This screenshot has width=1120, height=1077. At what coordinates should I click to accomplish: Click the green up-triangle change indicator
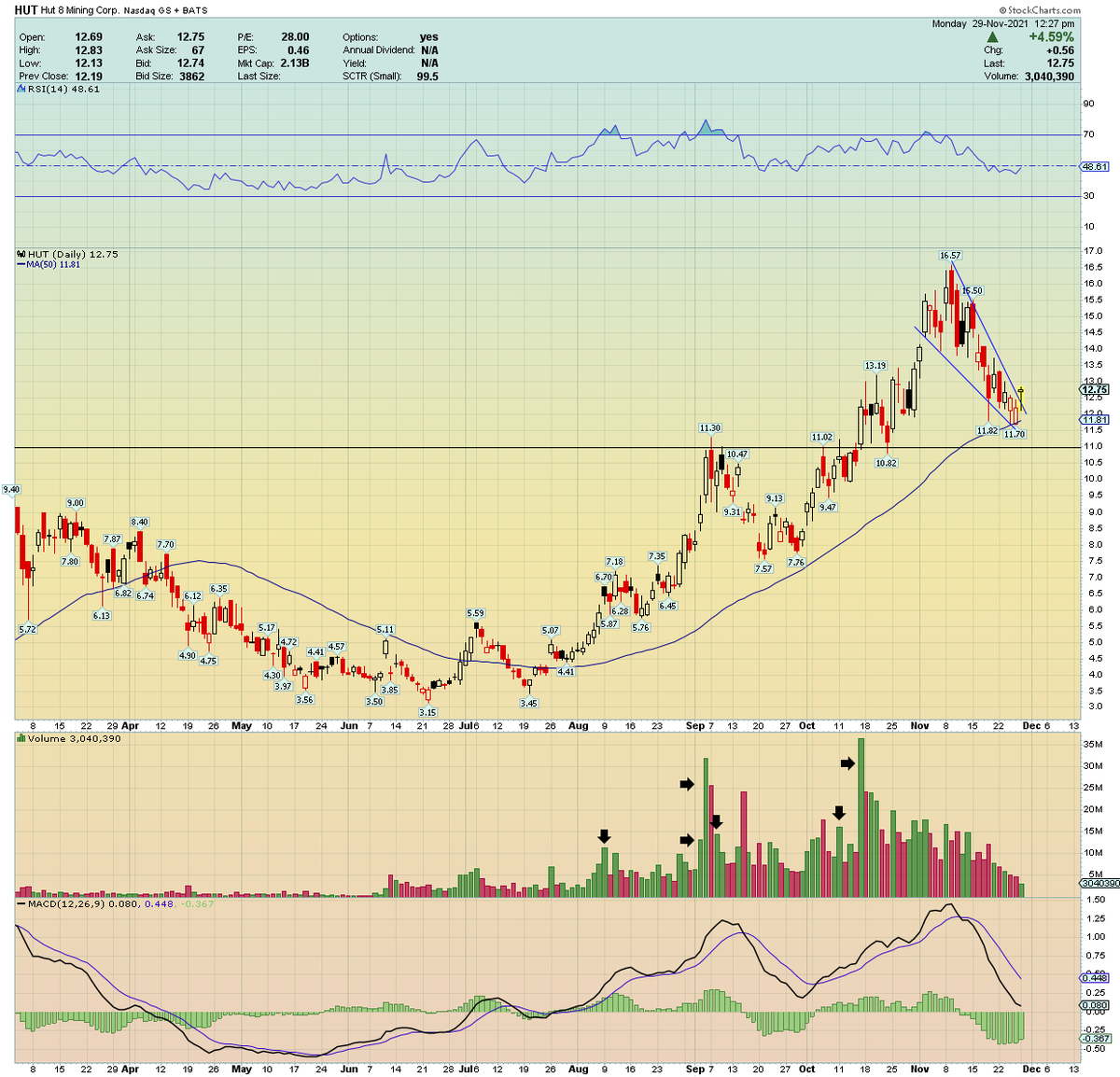click(992, 37)
